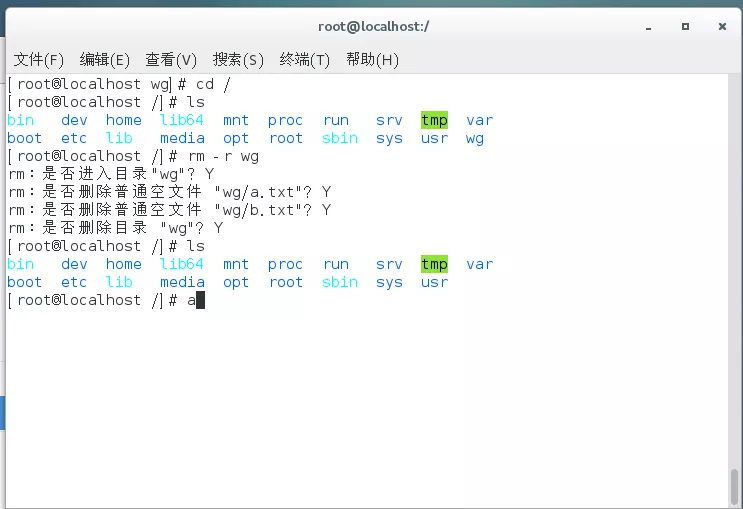
Task: Open the 编辑(E) menu
Action: [x=105, y=60]
